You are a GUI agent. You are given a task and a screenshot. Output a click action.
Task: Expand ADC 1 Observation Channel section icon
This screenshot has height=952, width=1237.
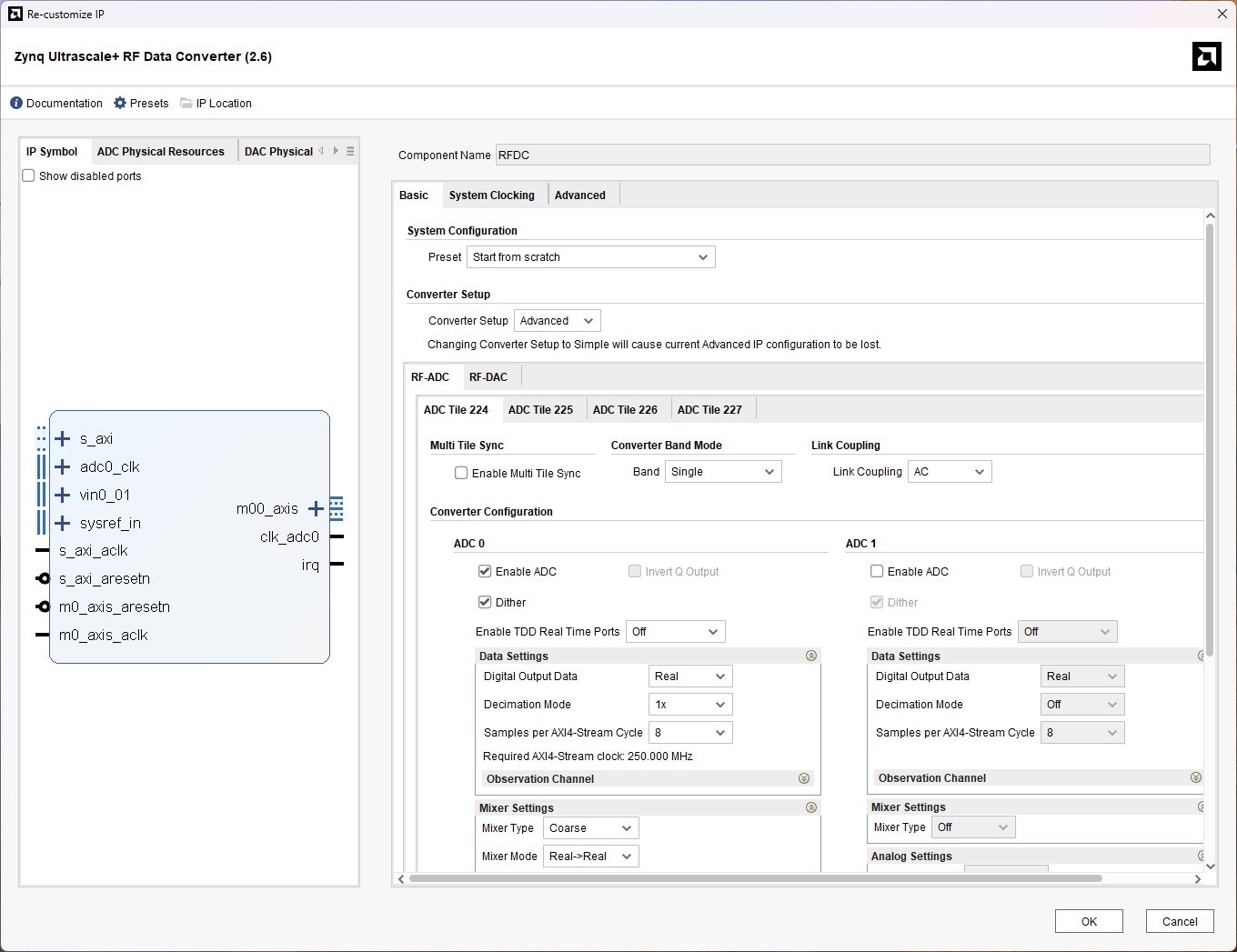click(x=1196, y=777)
